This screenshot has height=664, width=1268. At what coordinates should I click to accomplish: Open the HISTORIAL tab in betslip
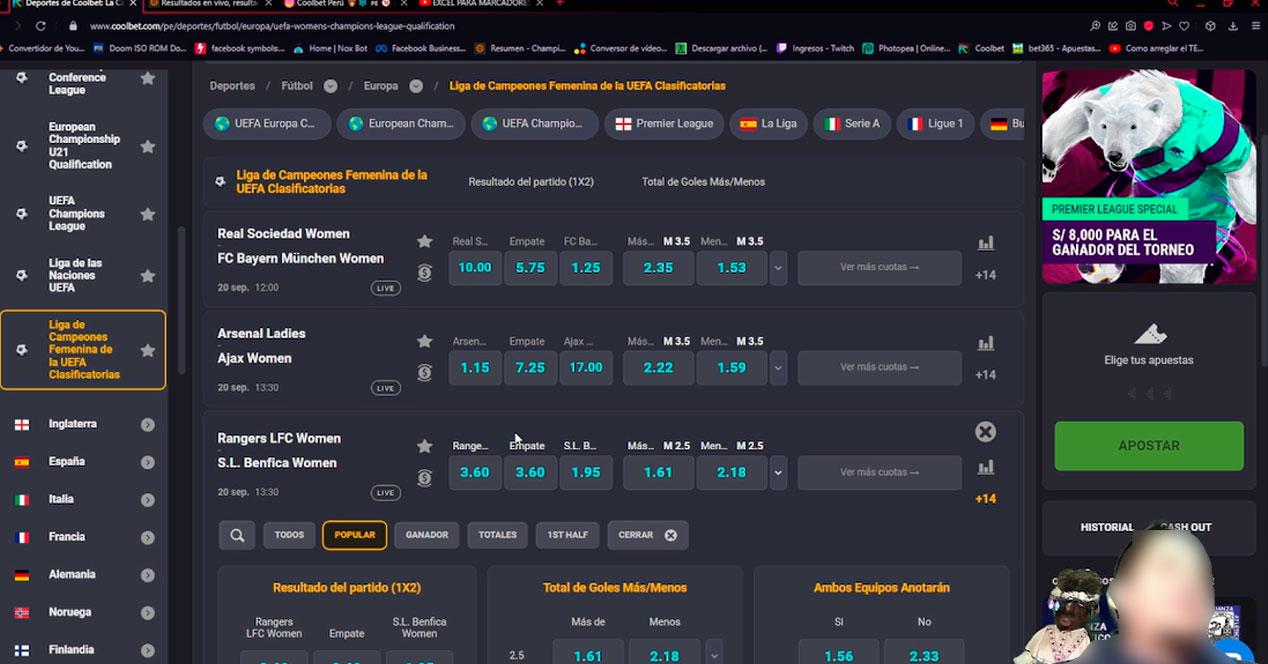pos(1107,527)
